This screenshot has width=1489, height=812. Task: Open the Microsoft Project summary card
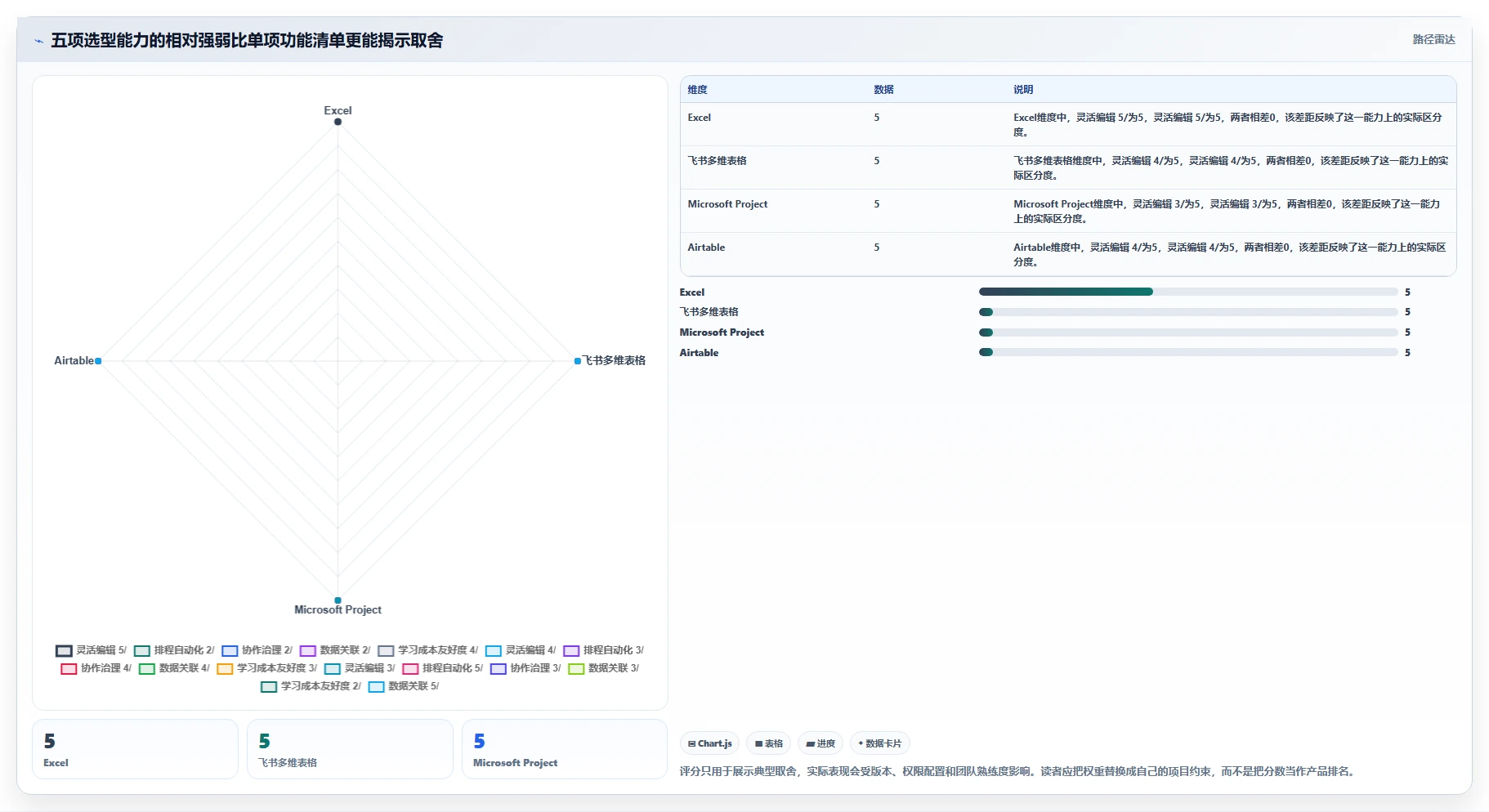[565, 749]
